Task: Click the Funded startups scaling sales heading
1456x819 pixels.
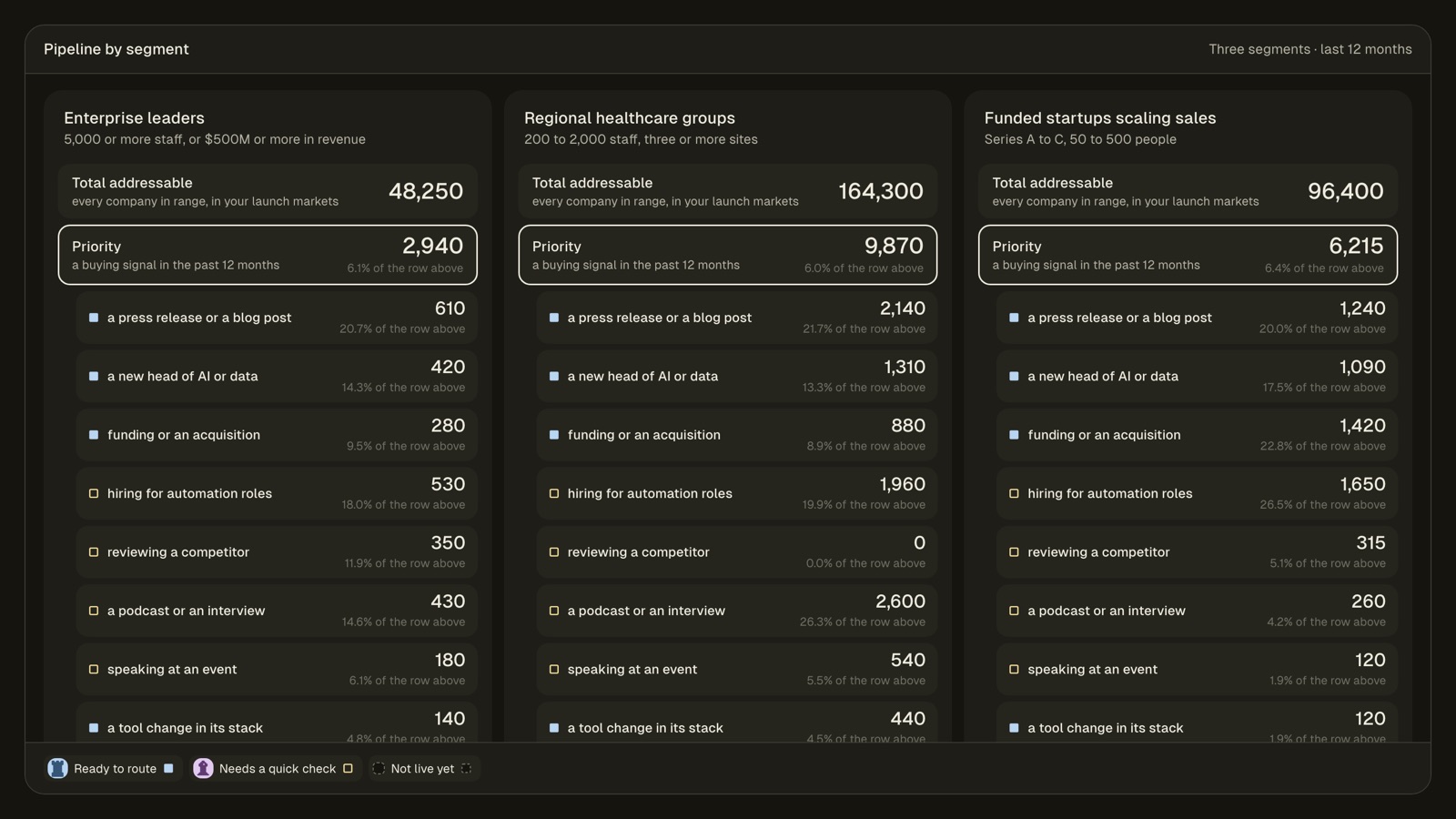Action: pos(1100,118)
